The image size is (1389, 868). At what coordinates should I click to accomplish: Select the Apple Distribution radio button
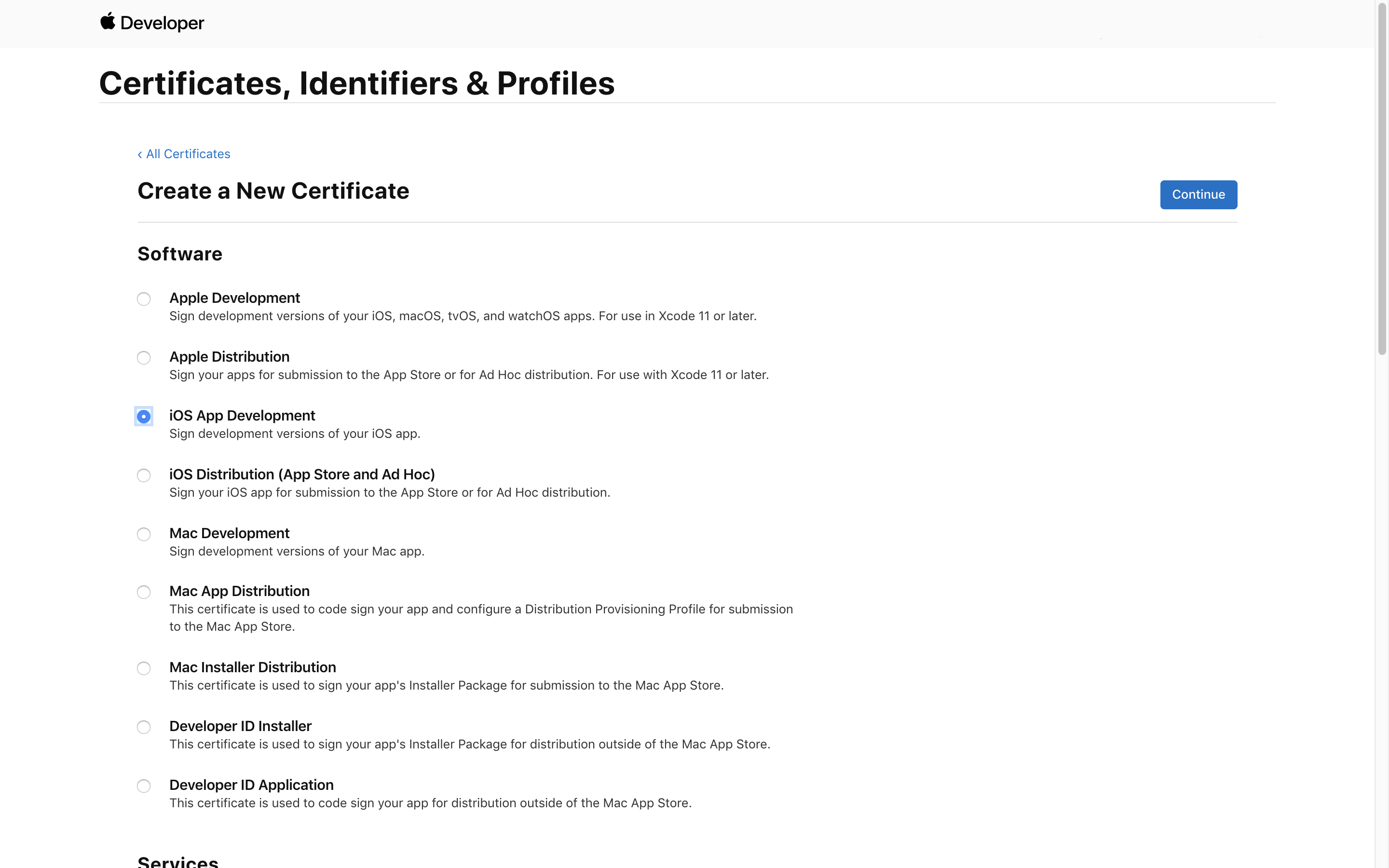pos(144,358)
